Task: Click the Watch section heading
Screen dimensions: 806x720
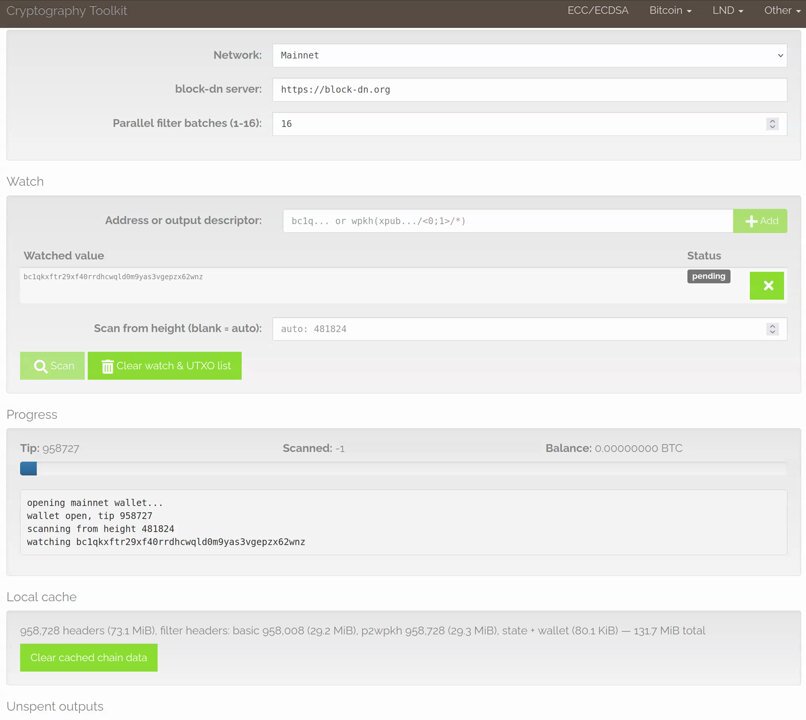Action: coord(25,181)
